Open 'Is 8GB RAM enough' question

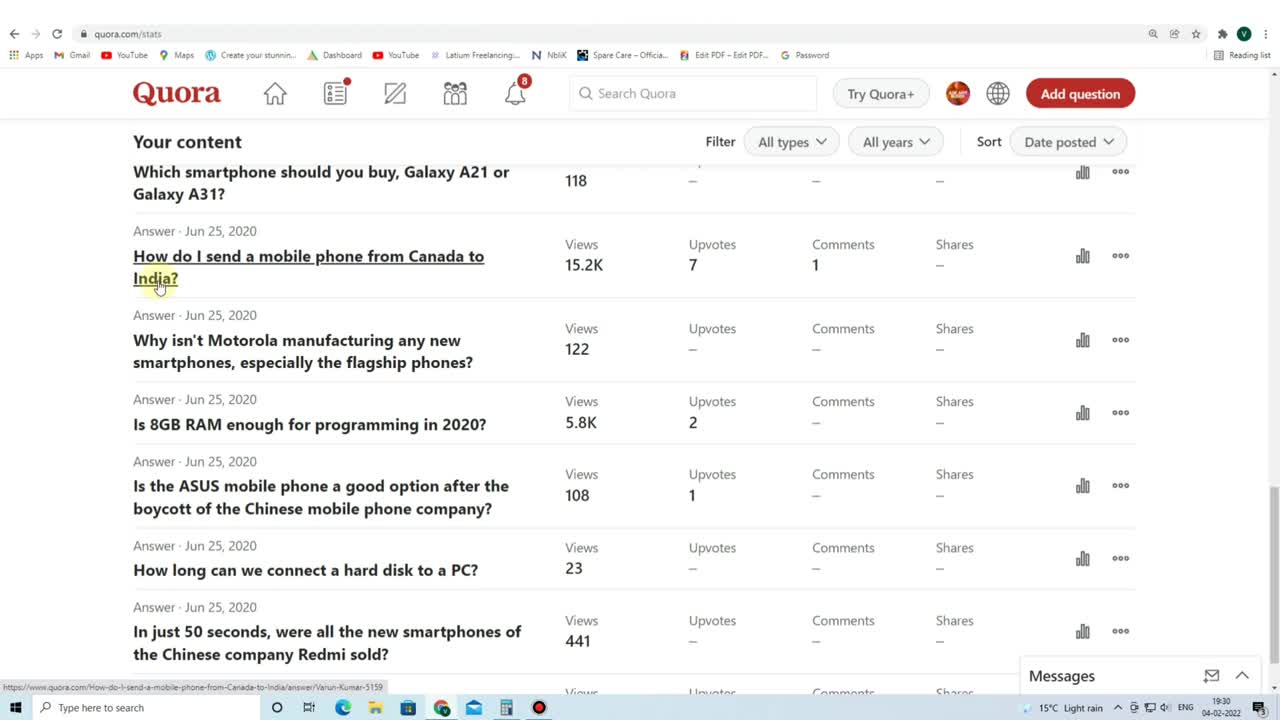pos(310,424)
